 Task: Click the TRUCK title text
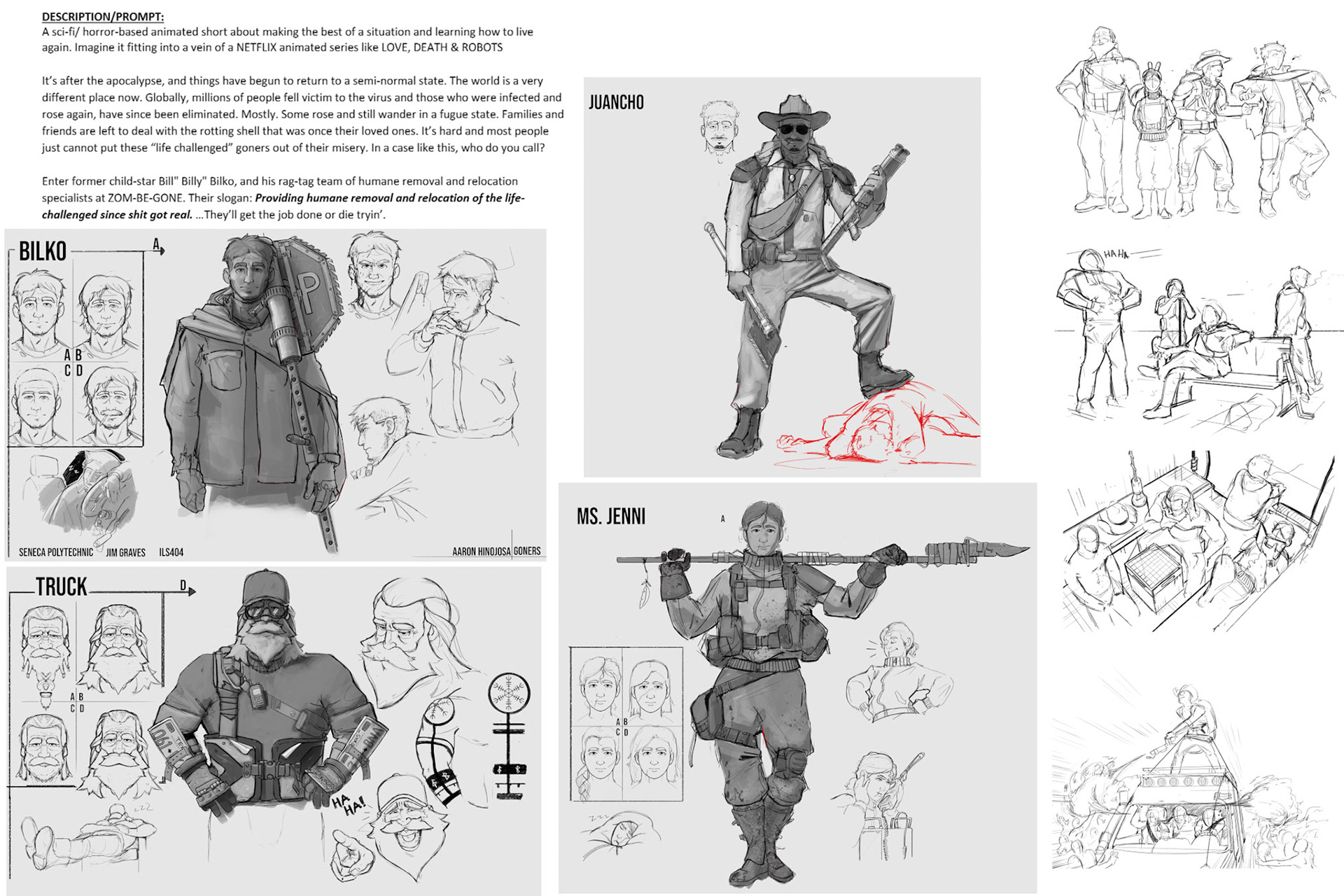coord(62,587)
